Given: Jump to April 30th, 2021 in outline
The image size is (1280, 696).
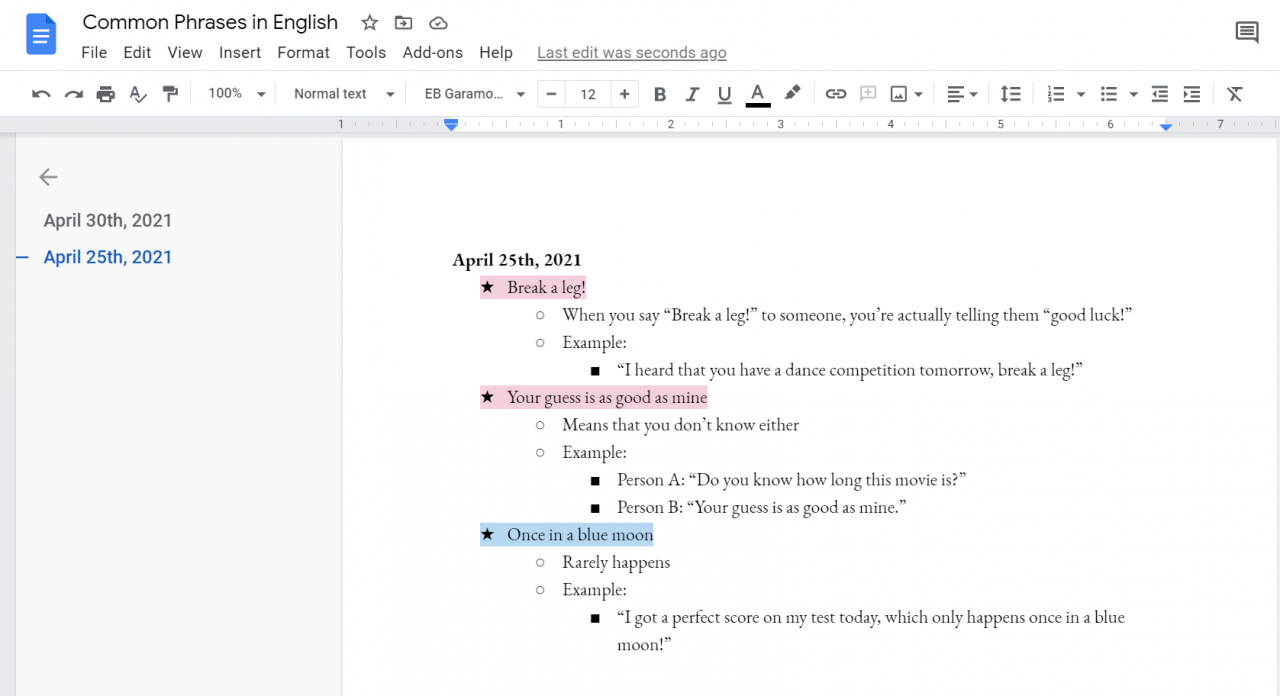Looking at the screenshot, I should pos(108,221).
